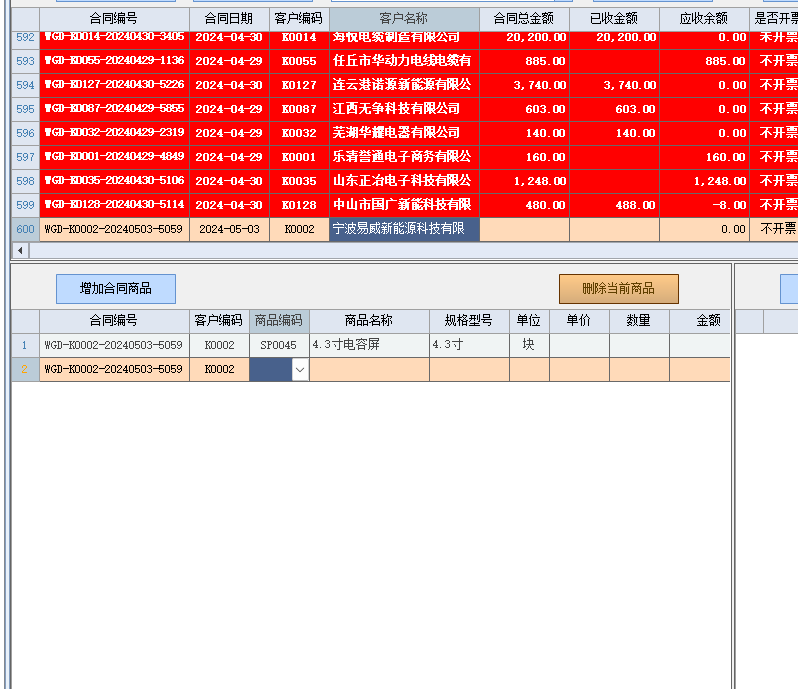Click customer code K0127
Viewport: 798px width, 689px height.
[x=299, y=85]
